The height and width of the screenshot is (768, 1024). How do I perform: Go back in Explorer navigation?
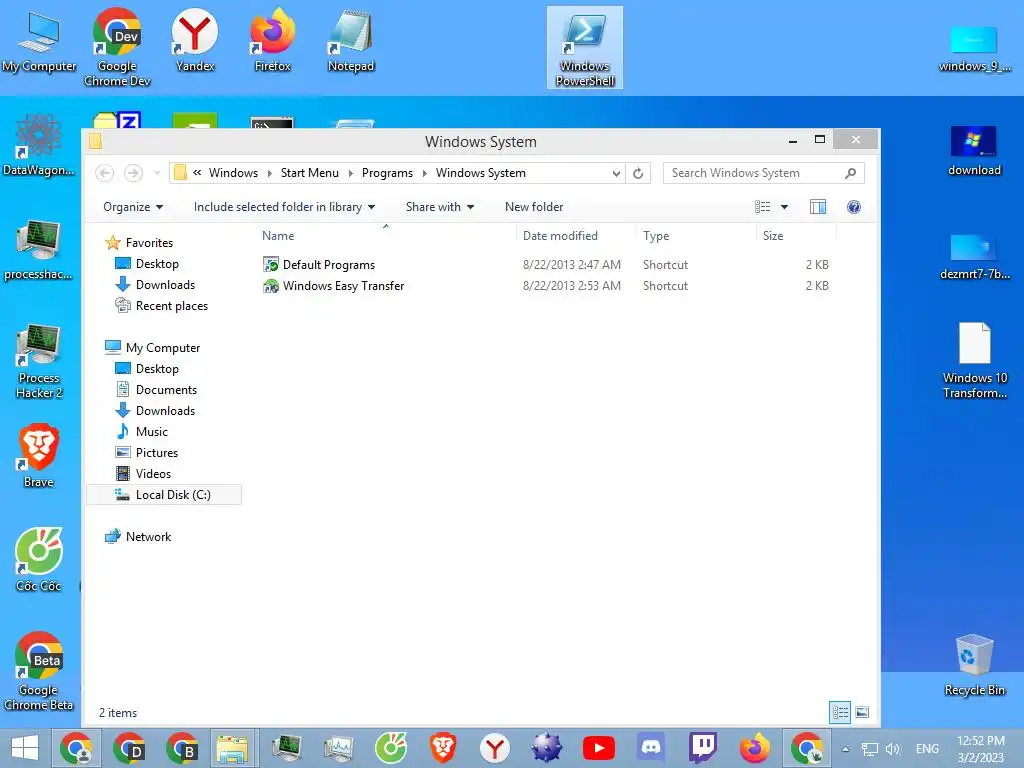(104, 173)
